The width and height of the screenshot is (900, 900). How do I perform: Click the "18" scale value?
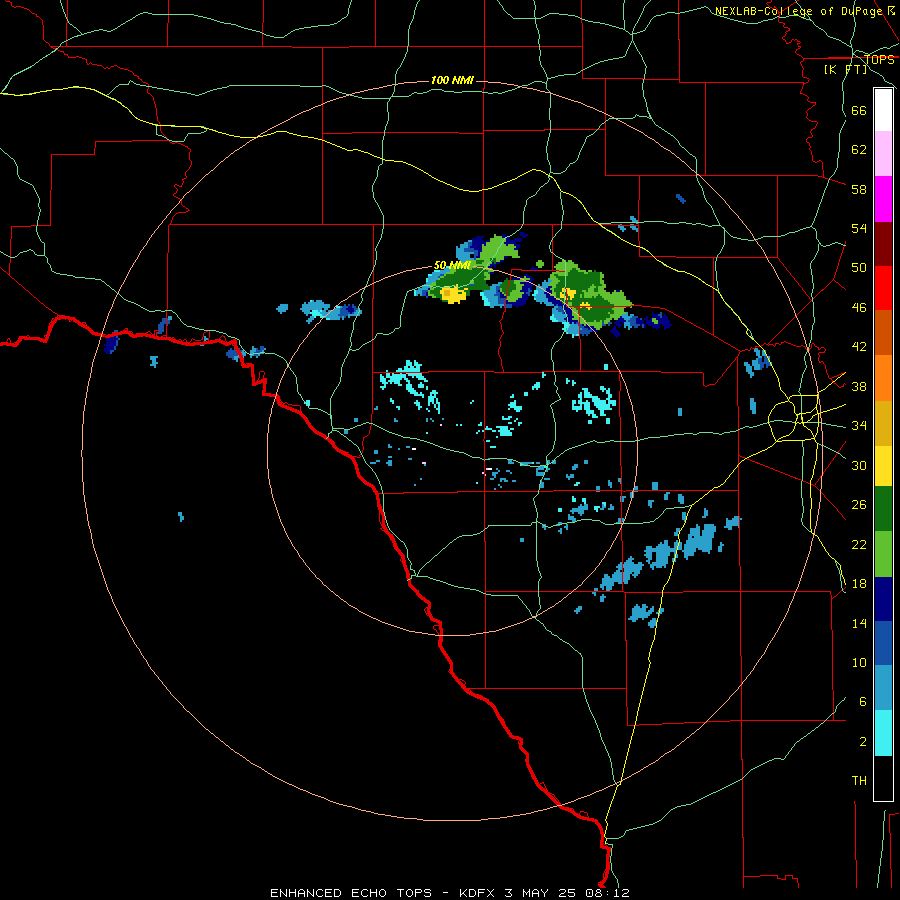click(x=859, y=584)
